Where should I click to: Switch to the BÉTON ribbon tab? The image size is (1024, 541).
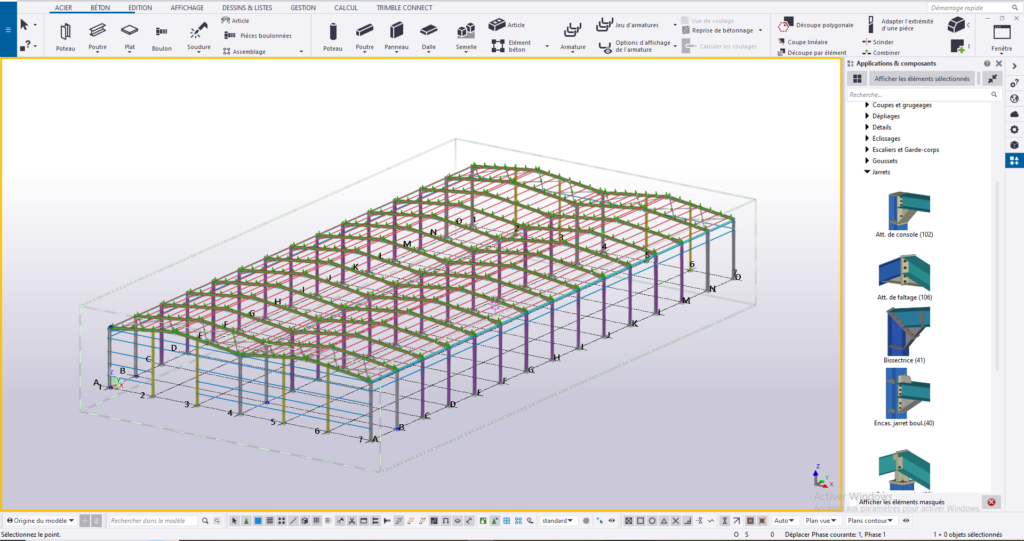[100, 8]
